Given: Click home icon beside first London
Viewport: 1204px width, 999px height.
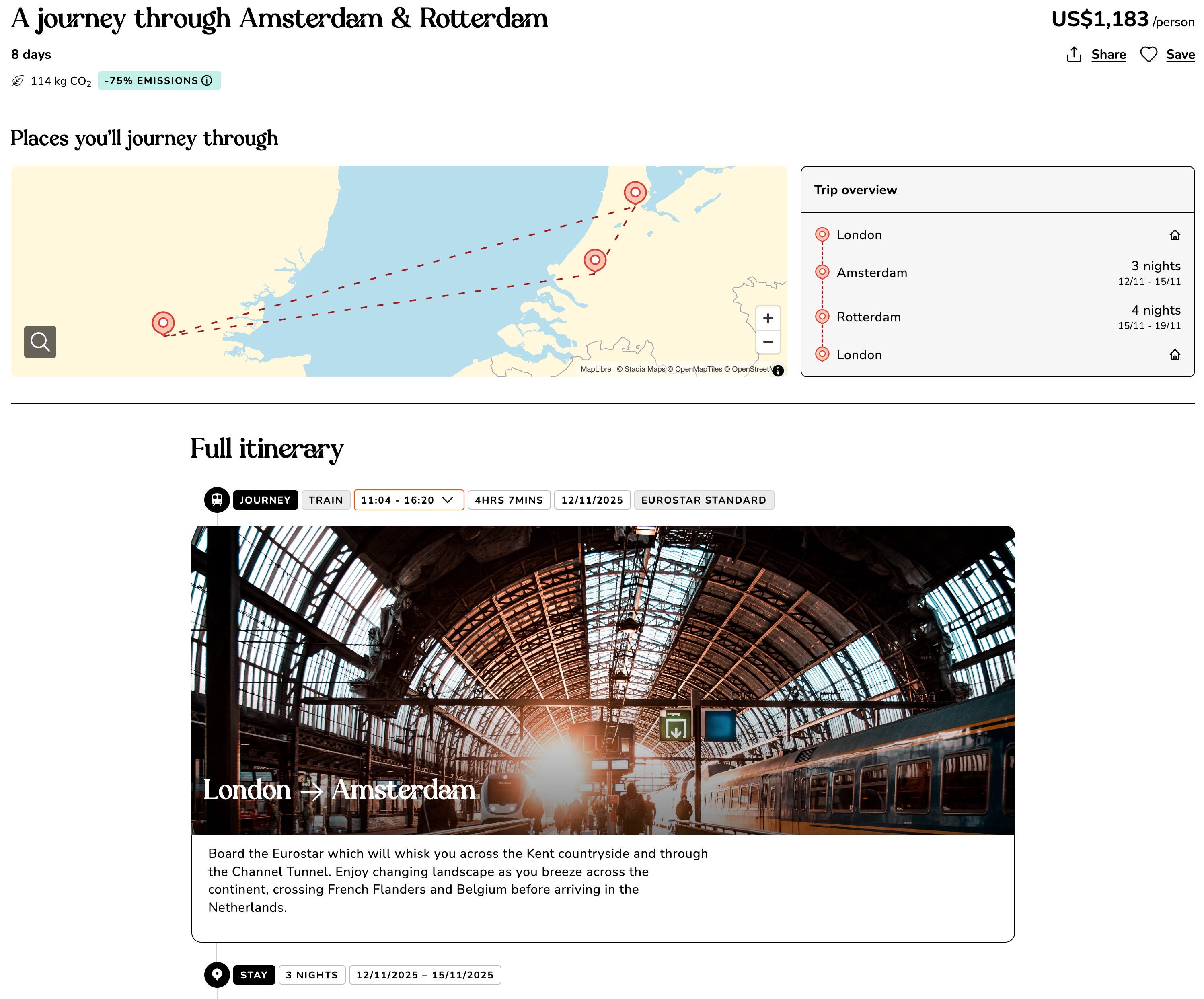Looking at the screenshot, I should 1174,235.
